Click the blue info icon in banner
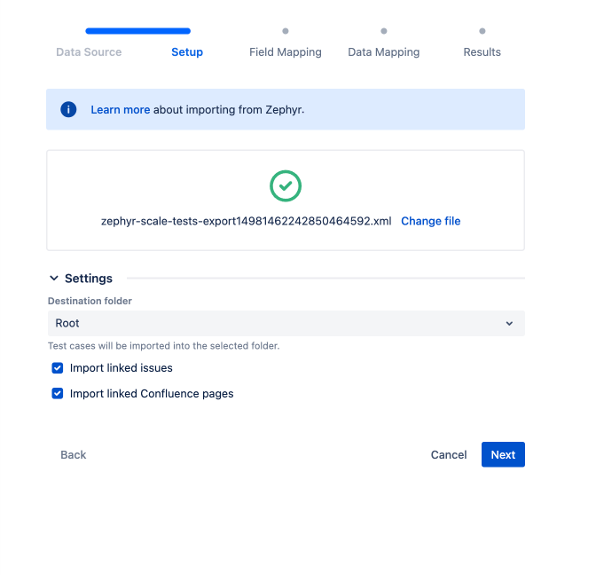Screen dimensions: 613x575 68,110
